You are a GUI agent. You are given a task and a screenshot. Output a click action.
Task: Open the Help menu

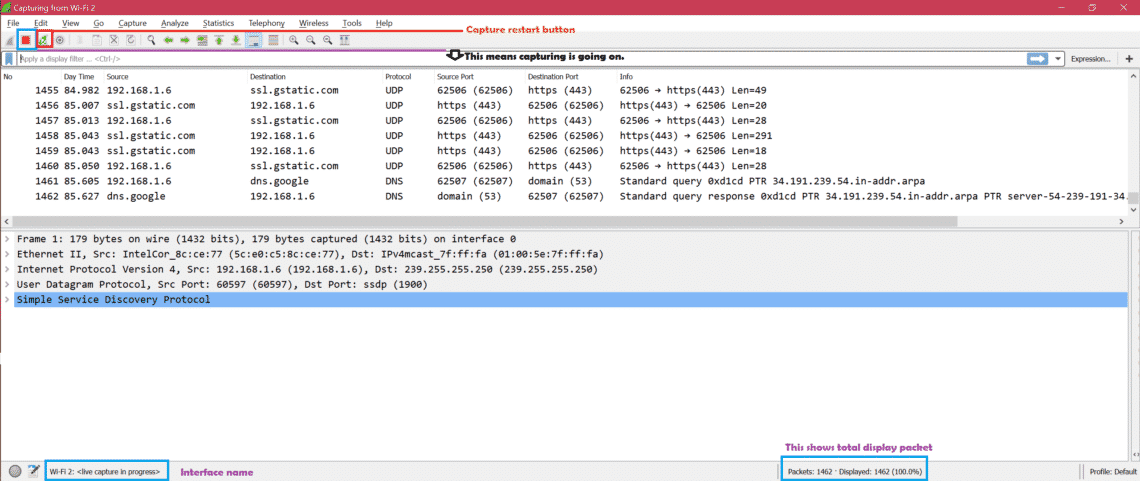coord(385,23)
